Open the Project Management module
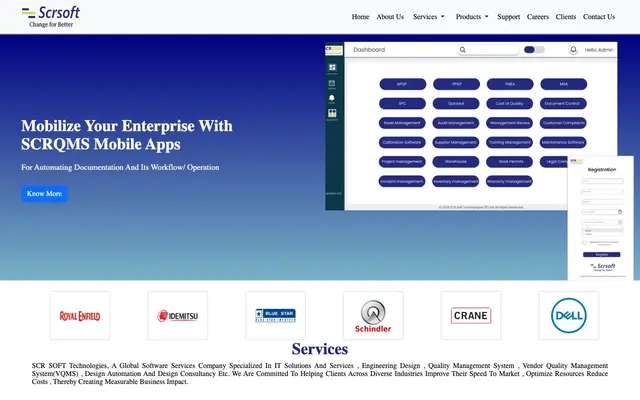640x400 pixels. point(402,162)
